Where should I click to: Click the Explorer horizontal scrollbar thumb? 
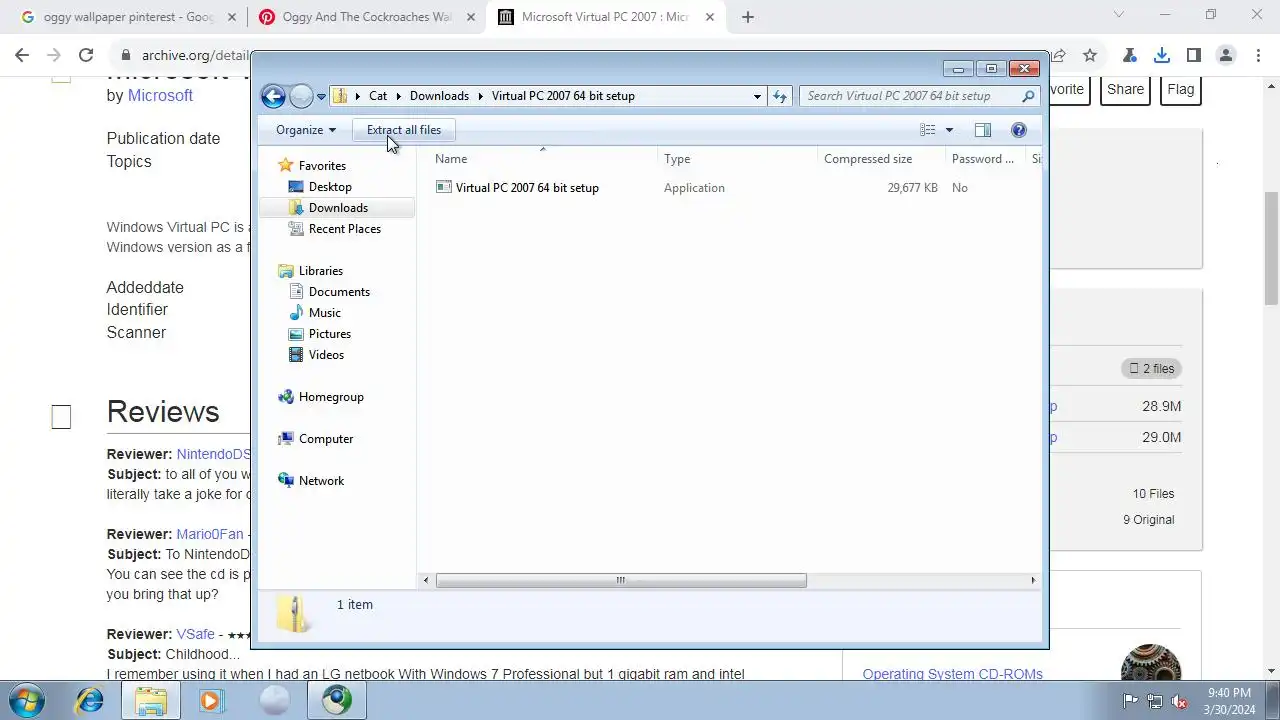click(x=621, y=580)
